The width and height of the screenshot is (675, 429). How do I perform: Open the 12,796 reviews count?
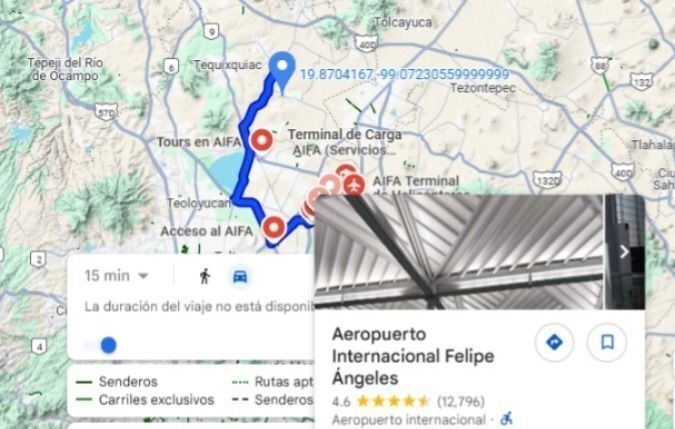point(461,401)
